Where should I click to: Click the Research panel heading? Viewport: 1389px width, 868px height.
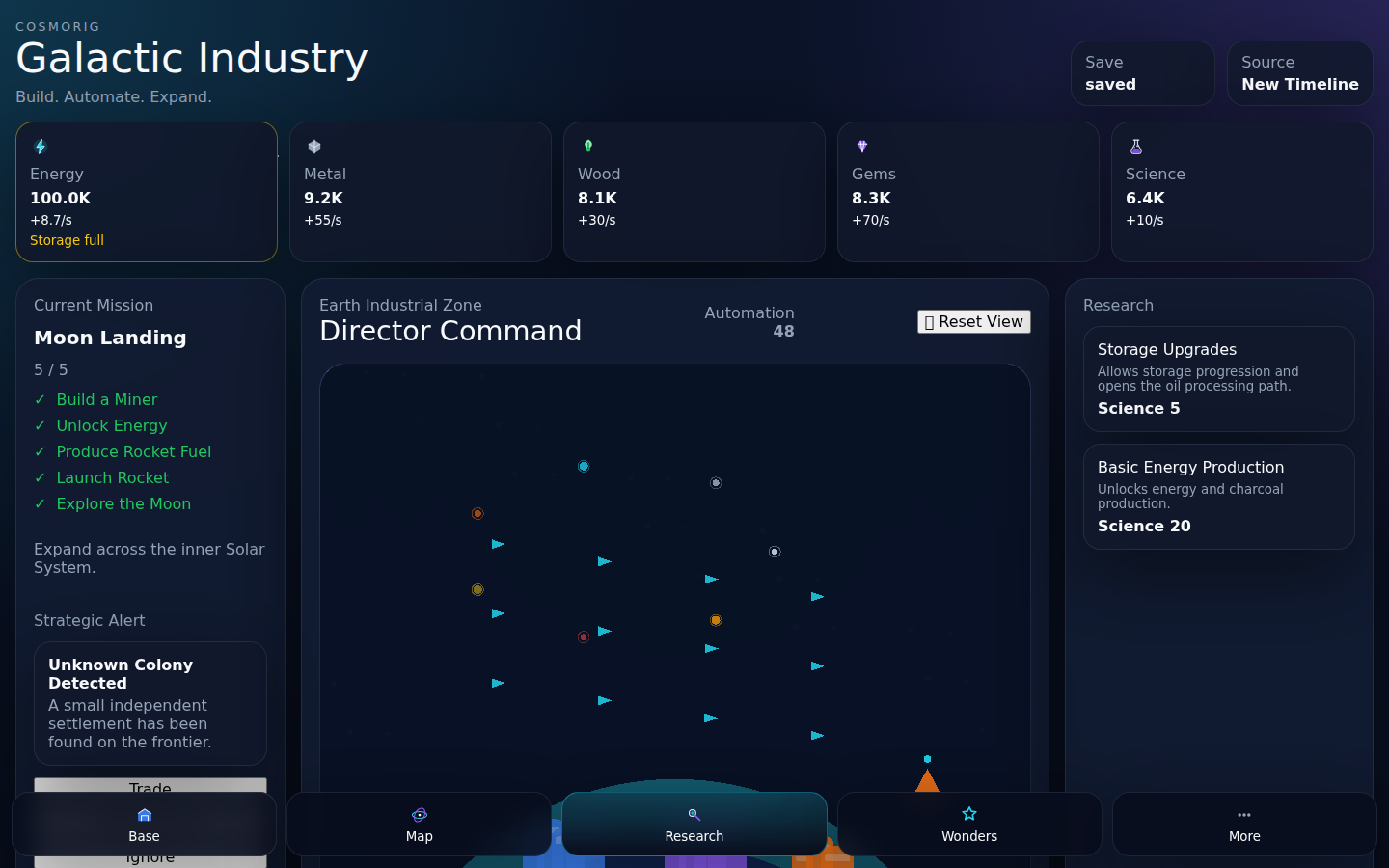point(1118,305)
